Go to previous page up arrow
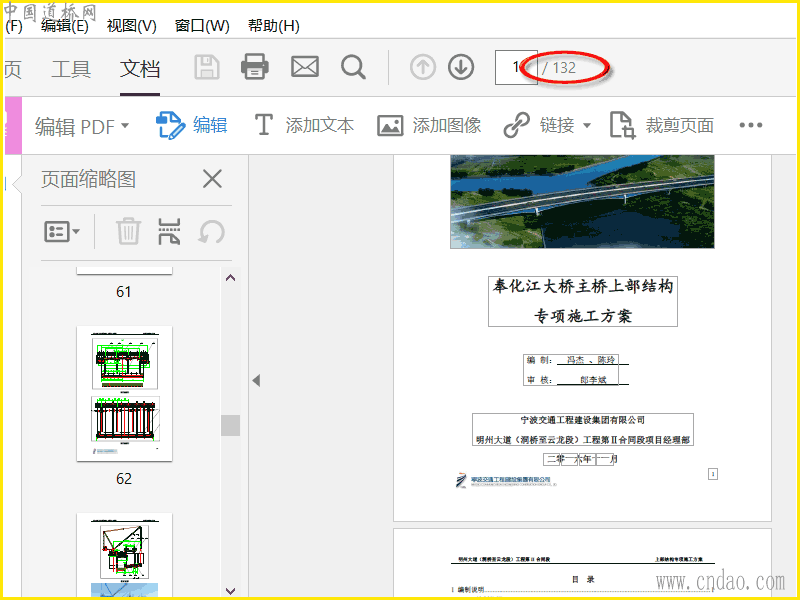The image size is (800, 600). [422, 67]
